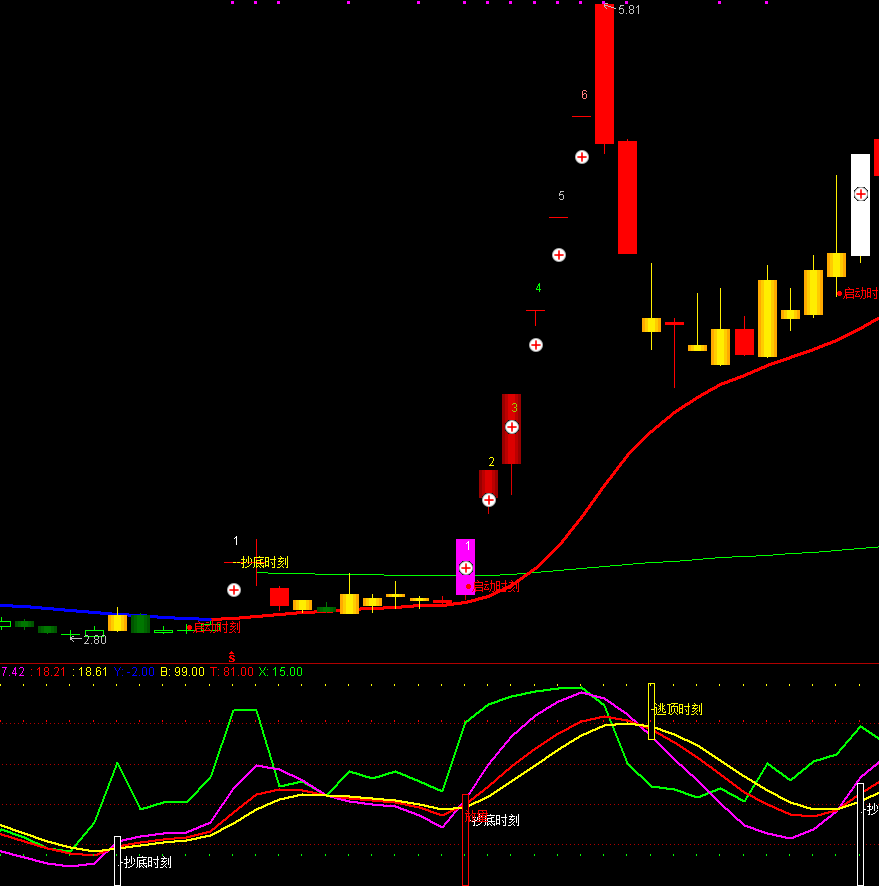Click the plus marker on candle number 3
This screenshot has height=886, width=879.
512,427
